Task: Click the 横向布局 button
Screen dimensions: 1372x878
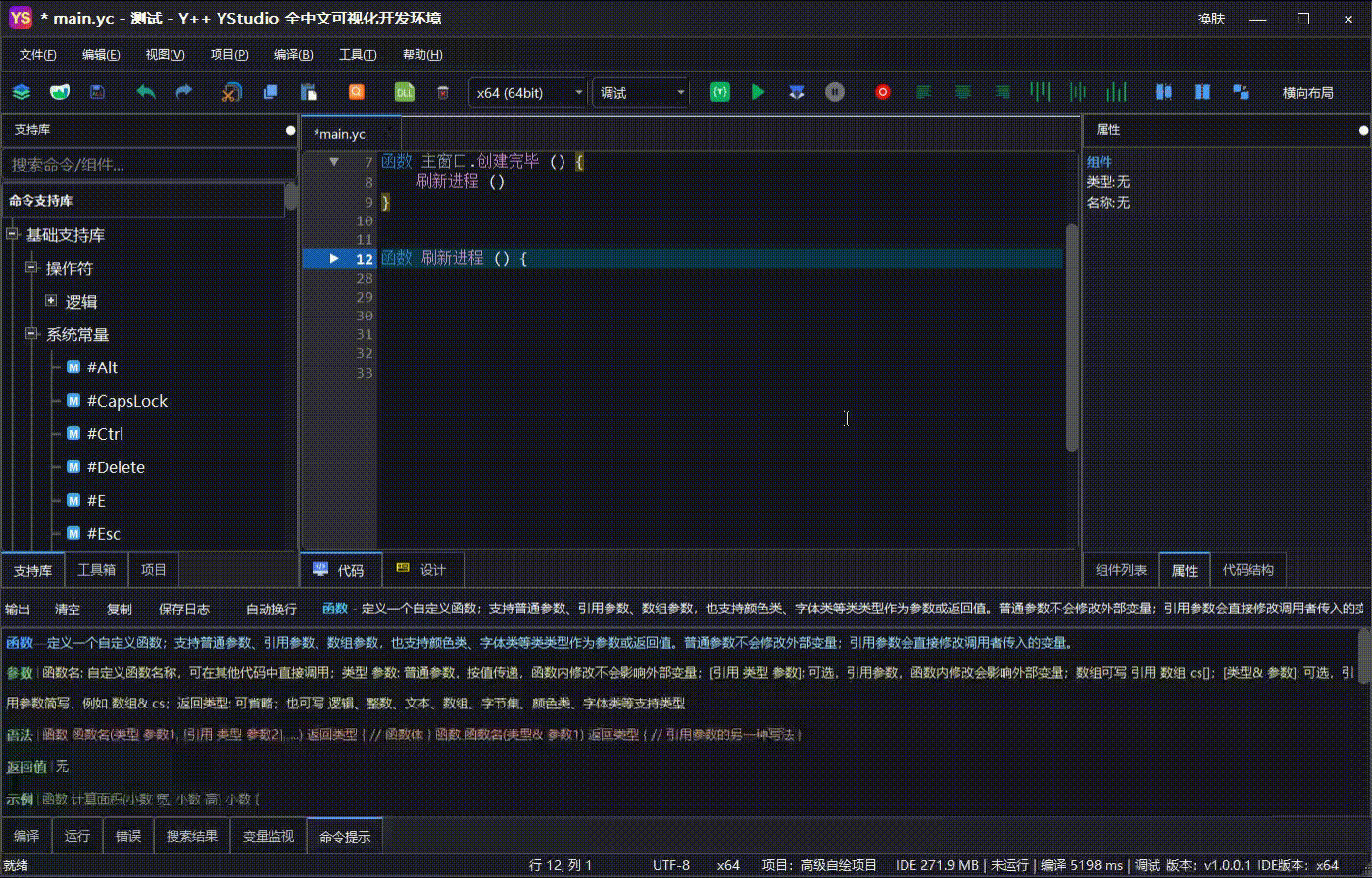Action: pyautogui.click(x=1308, y=93)
